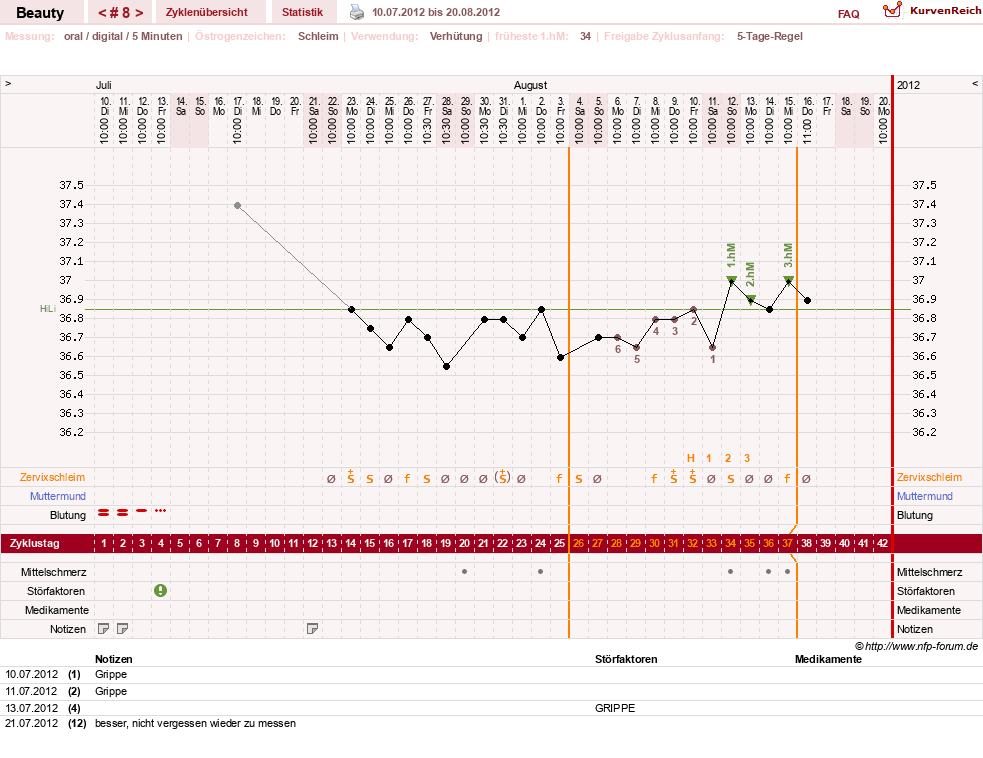Click the printer icon

coord(356,12)
